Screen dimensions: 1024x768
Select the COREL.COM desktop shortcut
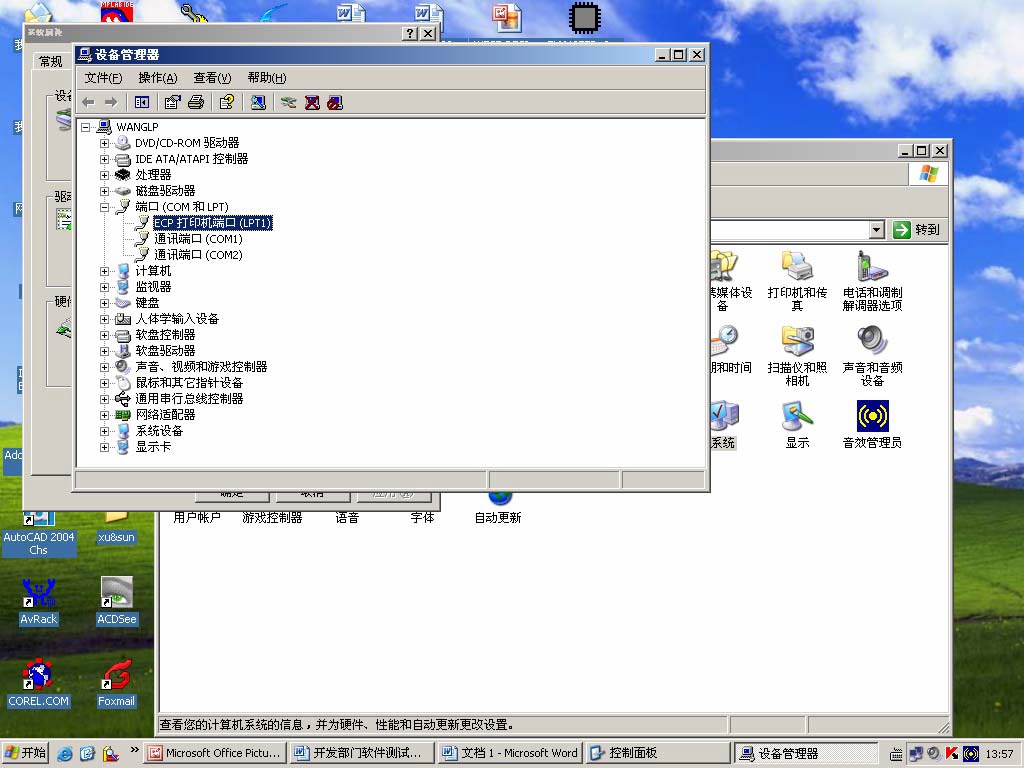point(39,683)
